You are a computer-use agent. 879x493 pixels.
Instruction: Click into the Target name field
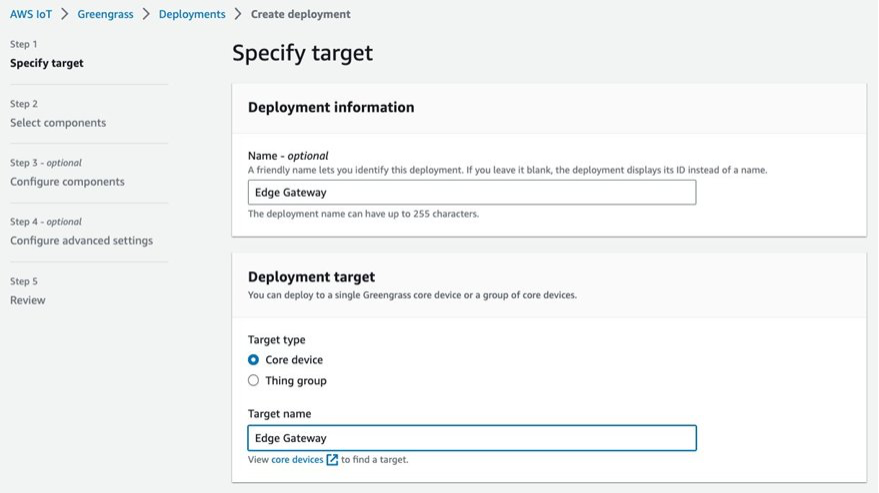coord(472,438)
